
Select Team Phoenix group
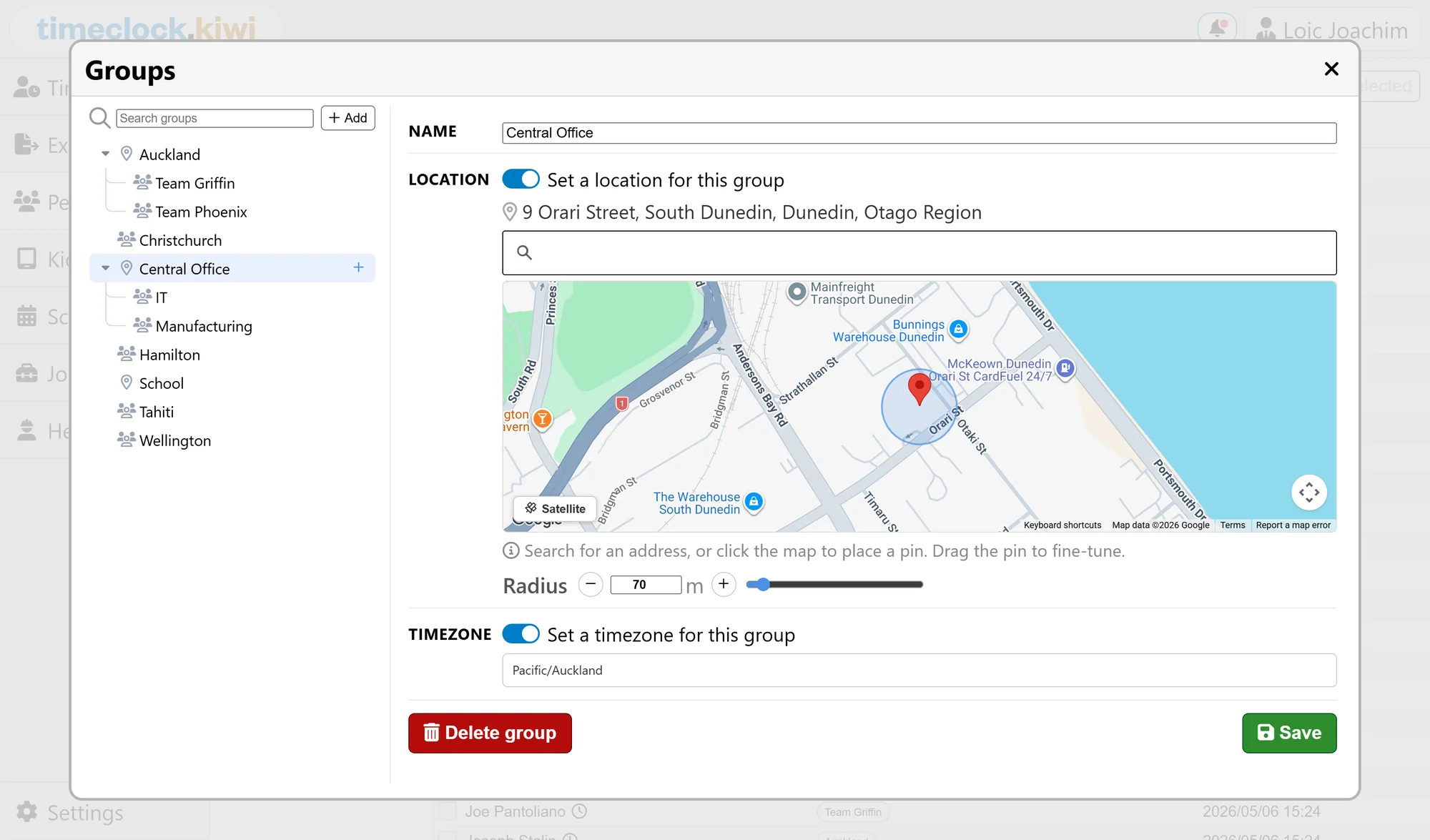click(x=201, y=212)
